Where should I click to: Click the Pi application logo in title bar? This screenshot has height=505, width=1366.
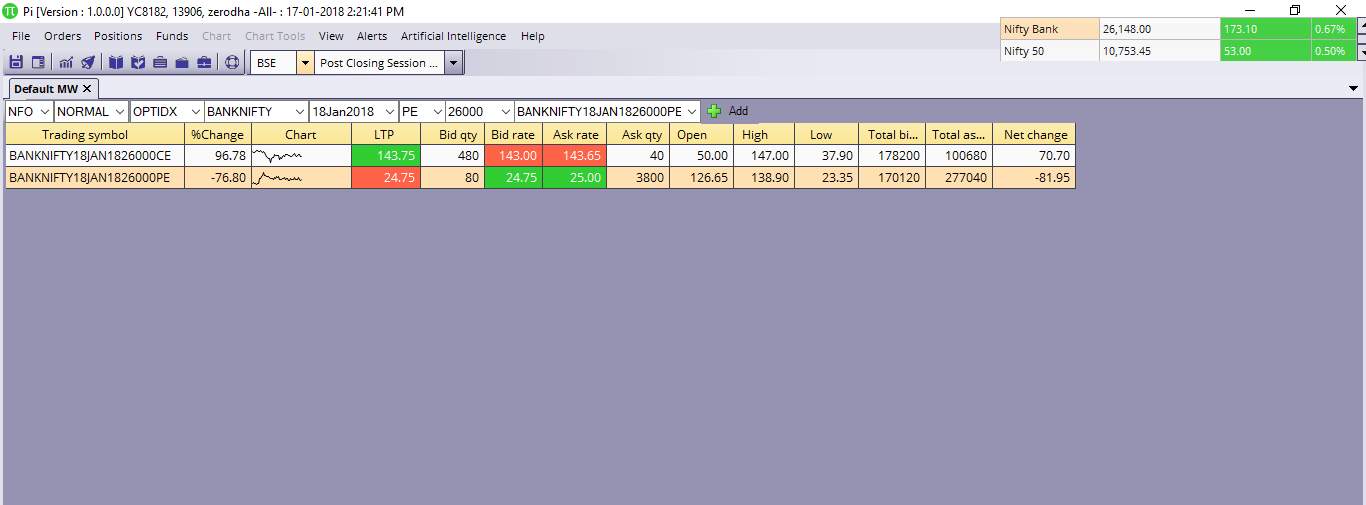pos(10,11)
